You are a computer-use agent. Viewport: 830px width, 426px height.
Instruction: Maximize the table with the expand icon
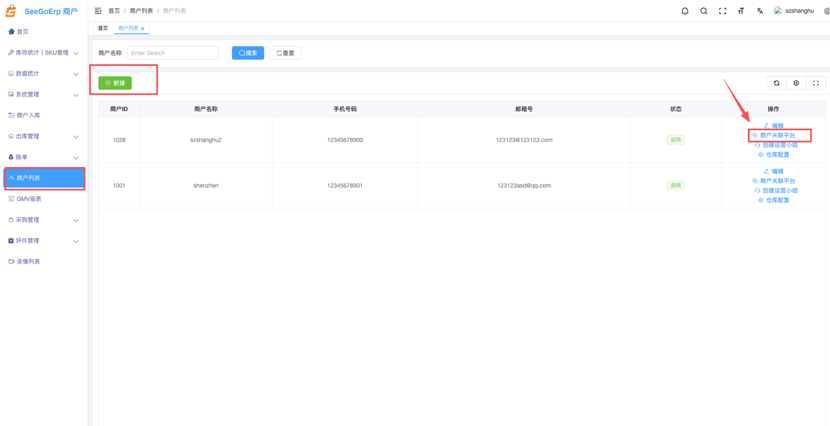point(816,83)
